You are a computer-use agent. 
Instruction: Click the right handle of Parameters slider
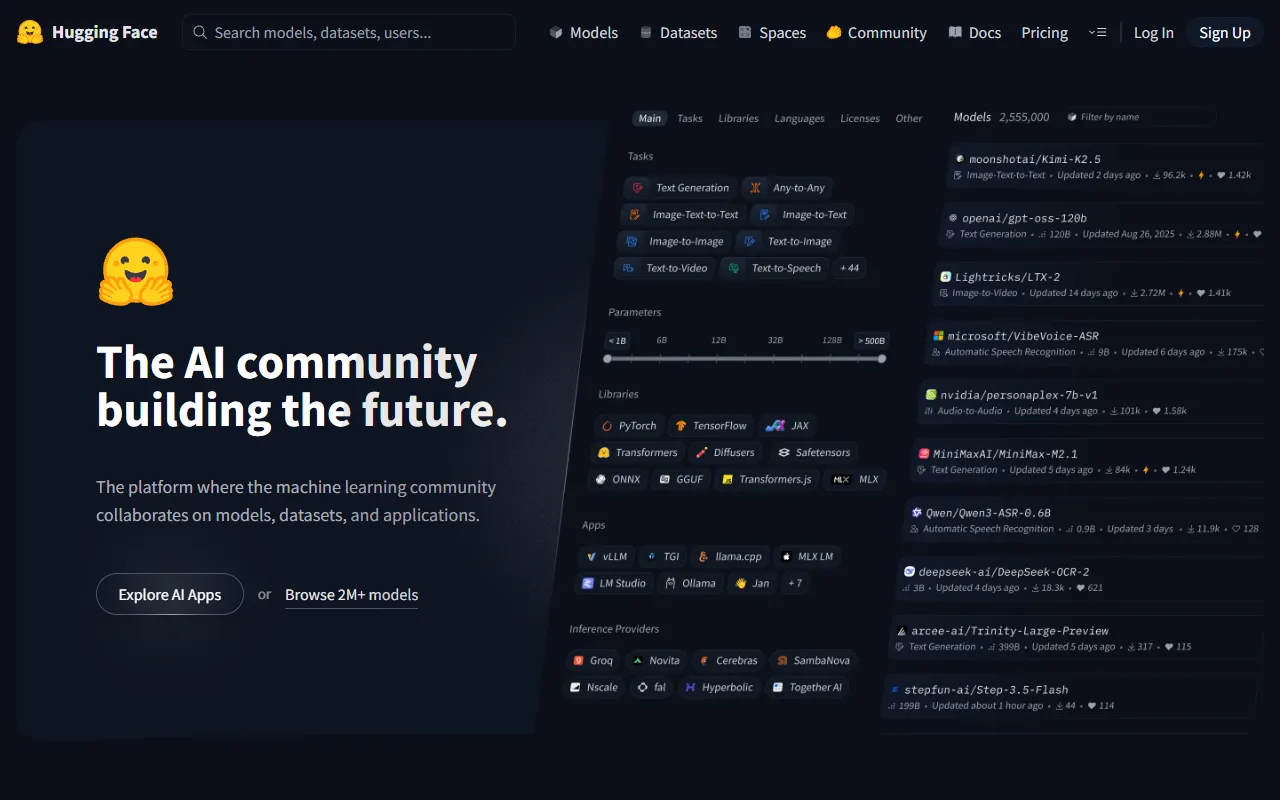click(881, 358)
